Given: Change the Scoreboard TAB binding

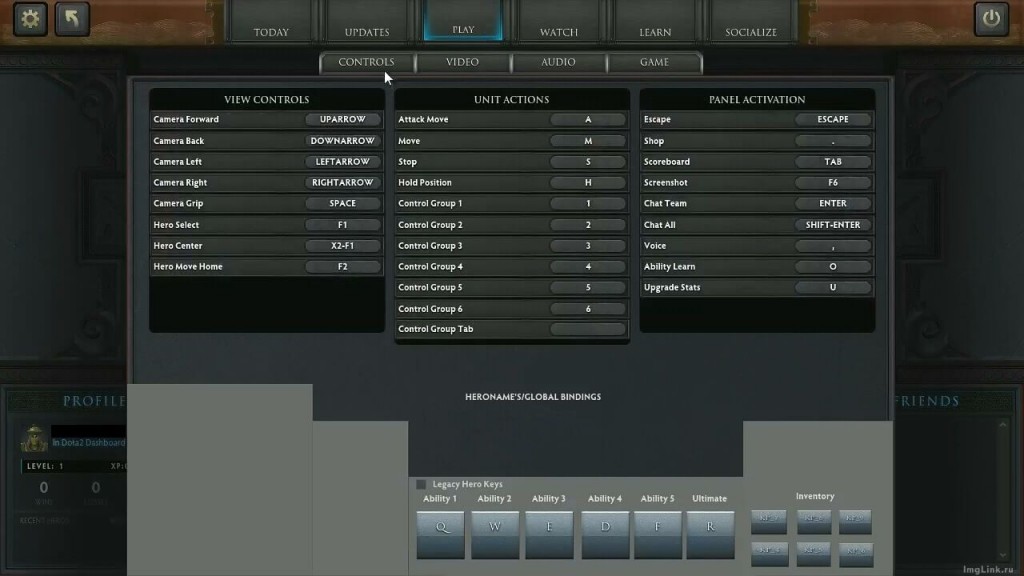Looking at the screenshot, I should (833, 162).
